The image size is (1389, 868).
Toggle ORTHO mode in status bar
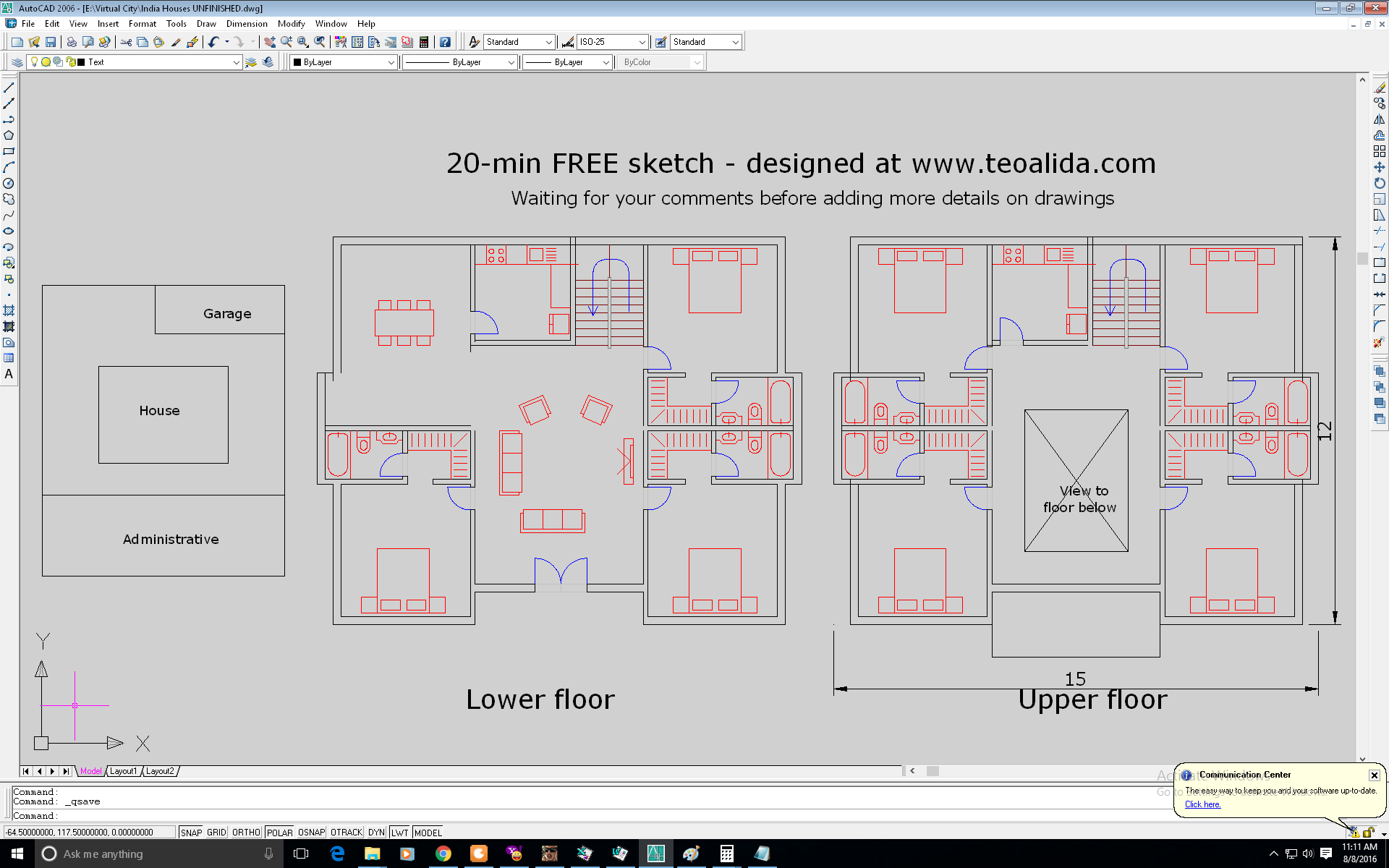pyautogui.click(x=246, y=833)
